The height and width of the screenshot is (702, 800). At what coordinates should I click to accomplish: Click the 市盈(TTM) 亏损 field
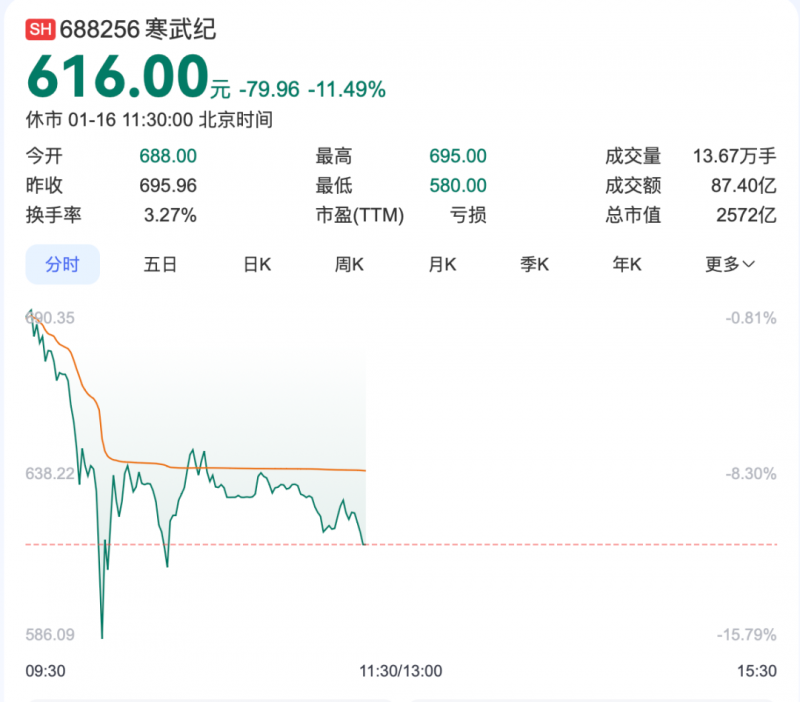[x=464, y=215]
